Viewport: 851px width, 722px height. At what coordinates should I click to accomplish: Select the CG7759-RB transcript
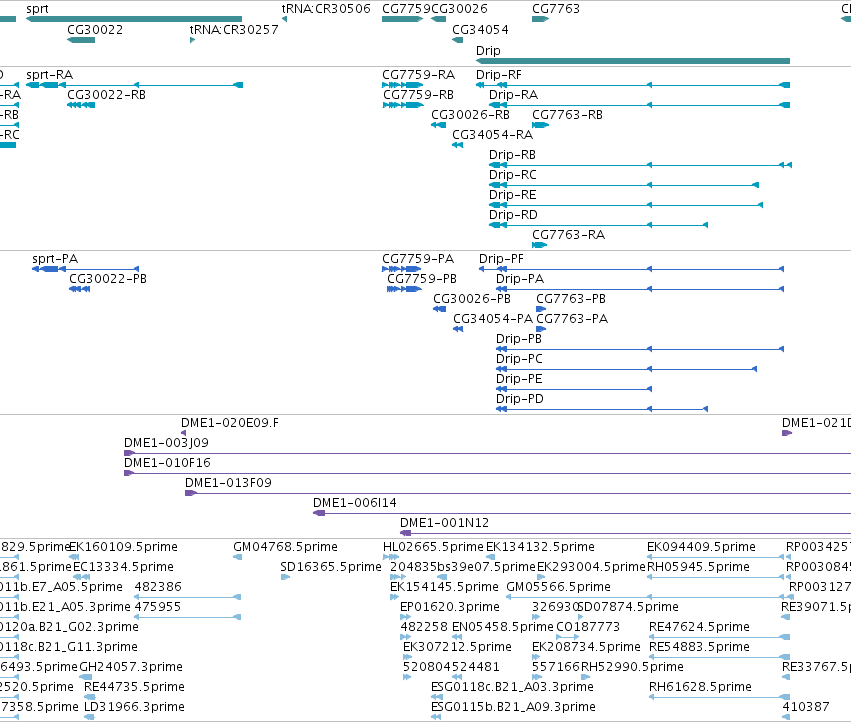point(418,94)
